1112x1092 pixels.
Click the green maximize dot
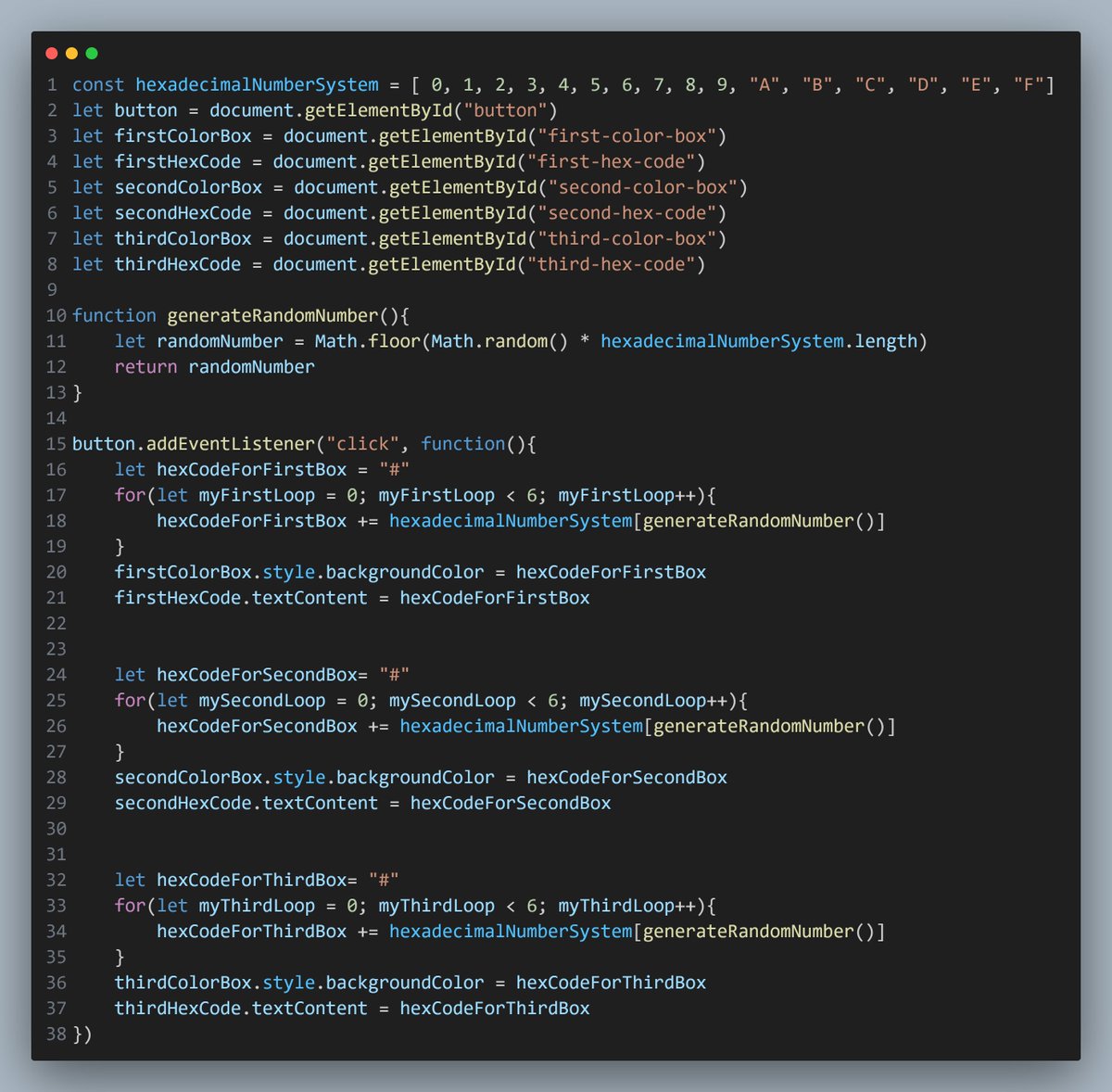(91, 54)
